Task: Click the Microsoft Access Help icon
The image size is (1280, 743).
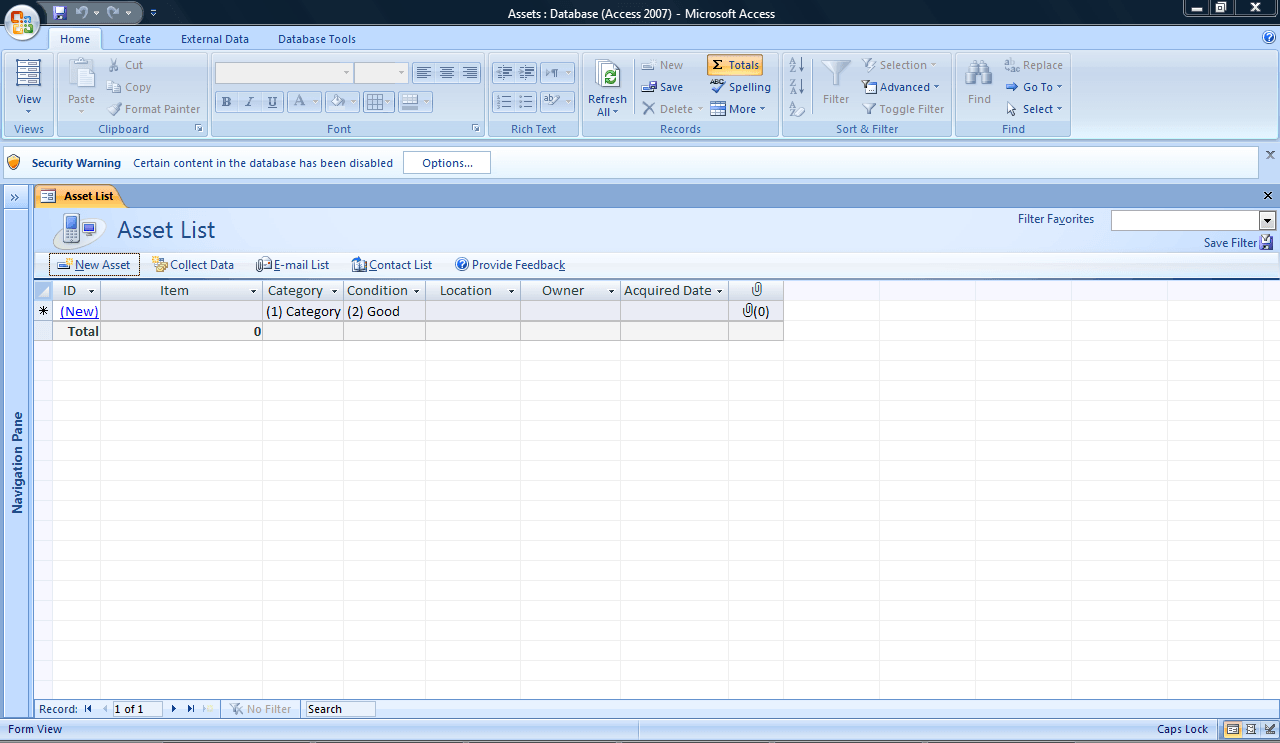Action: pos(1269,37)
